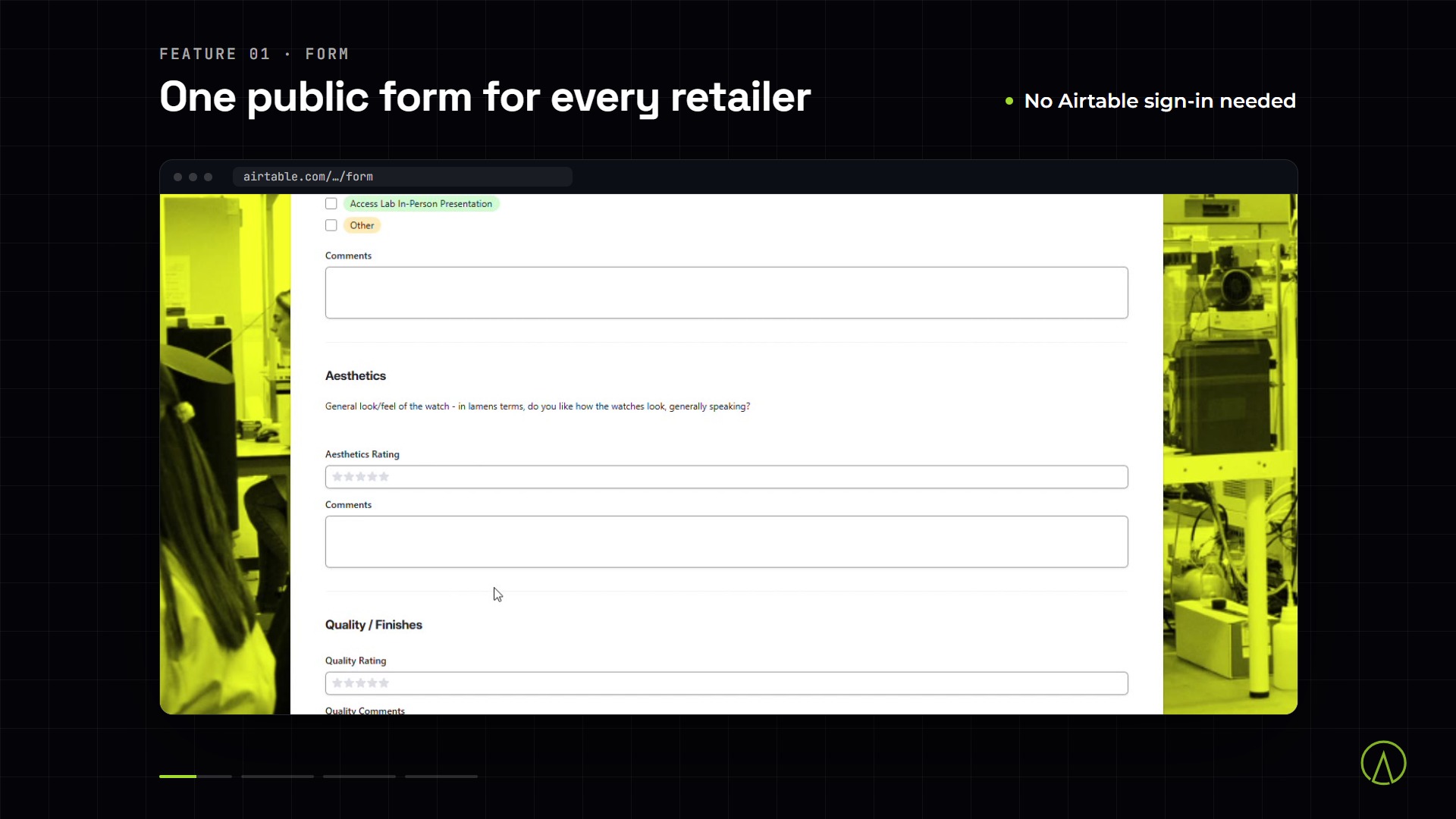Click the "General look/feel of the watch" description
The width and height of the screenshot is (1456, 819).
pos(538,406)
